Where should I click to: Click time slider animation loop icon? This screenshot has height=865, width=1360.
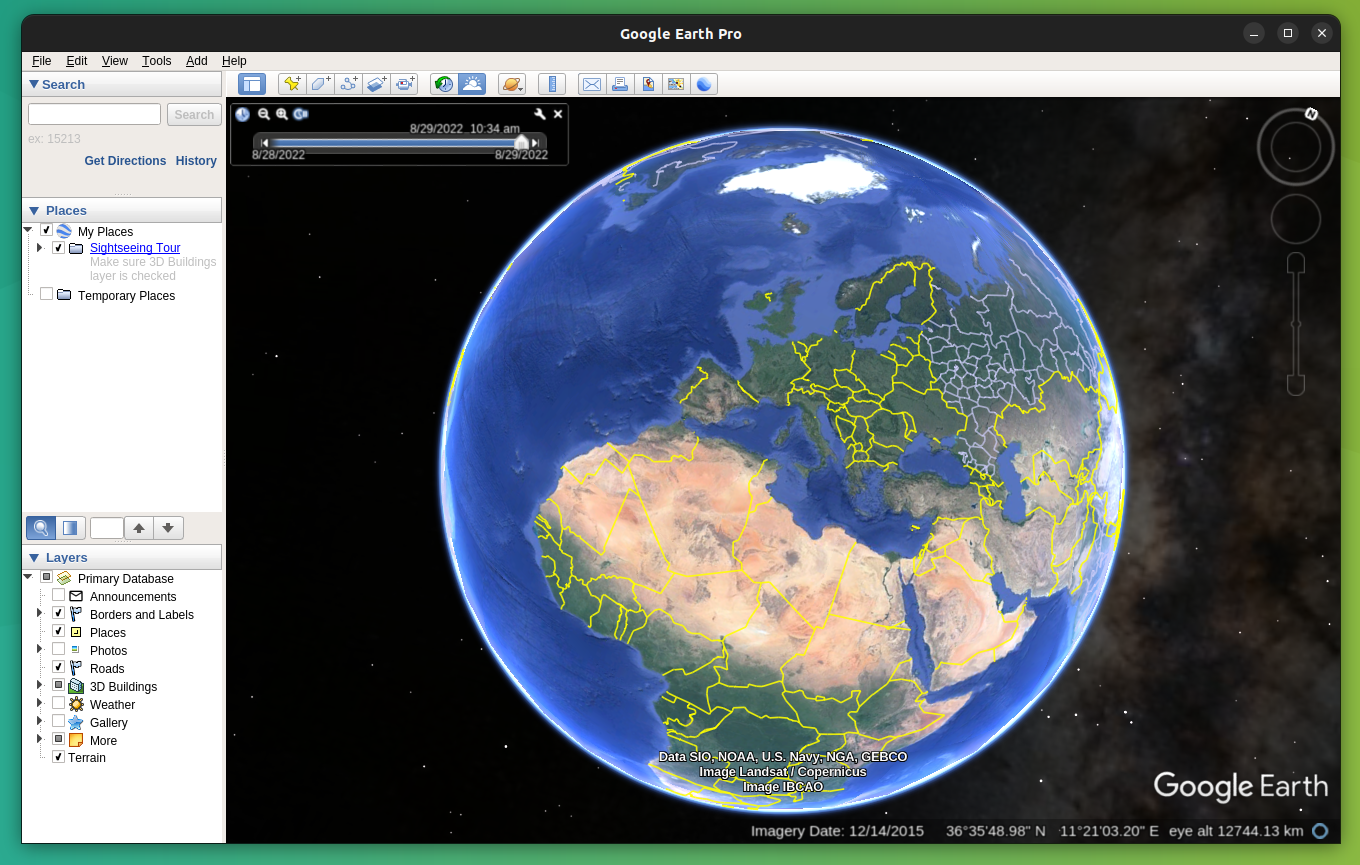(x=300, y=114)
